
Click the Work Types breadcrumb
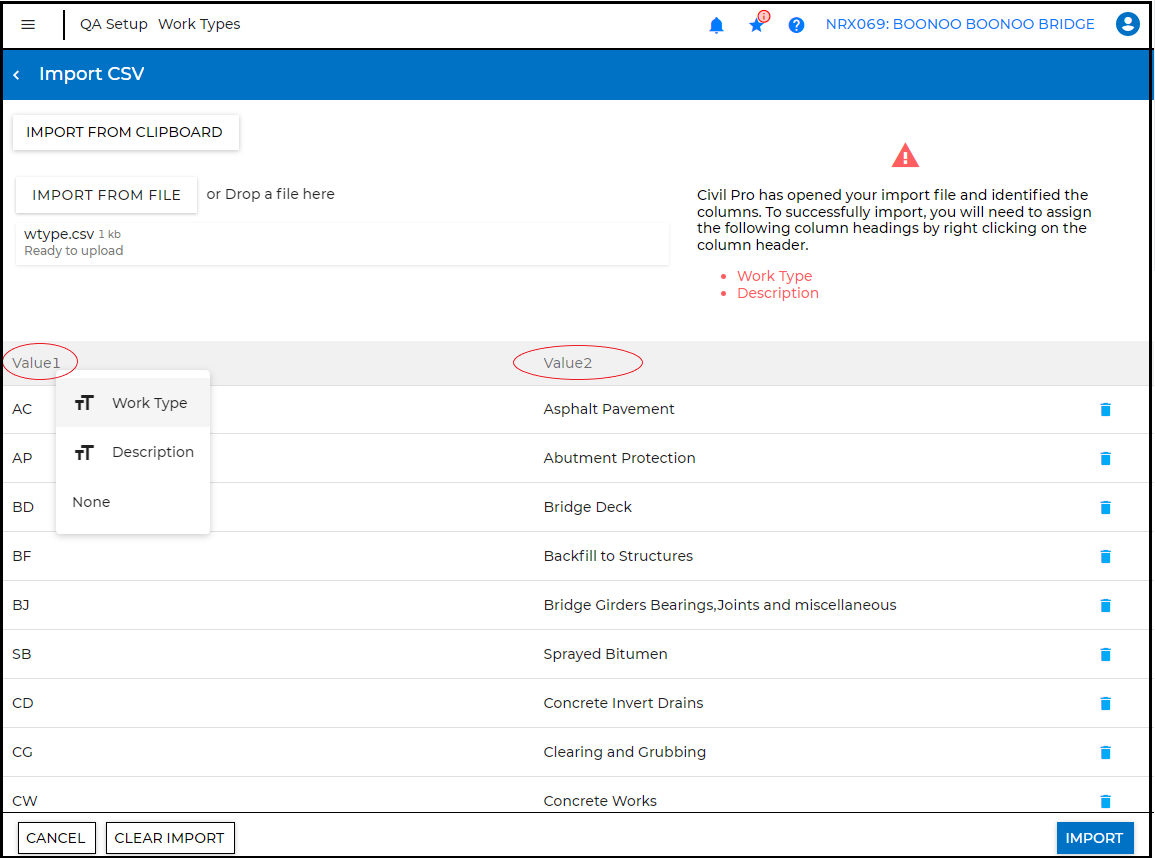pyautogui.click(x=199, y=24)
